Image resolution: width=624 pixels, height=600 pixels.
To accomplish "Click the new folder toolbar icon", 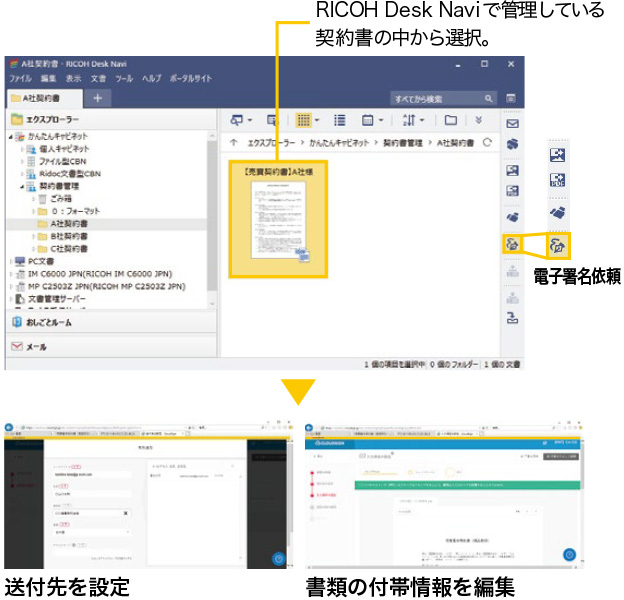I will pyautogui.click(x=450, y=120).
